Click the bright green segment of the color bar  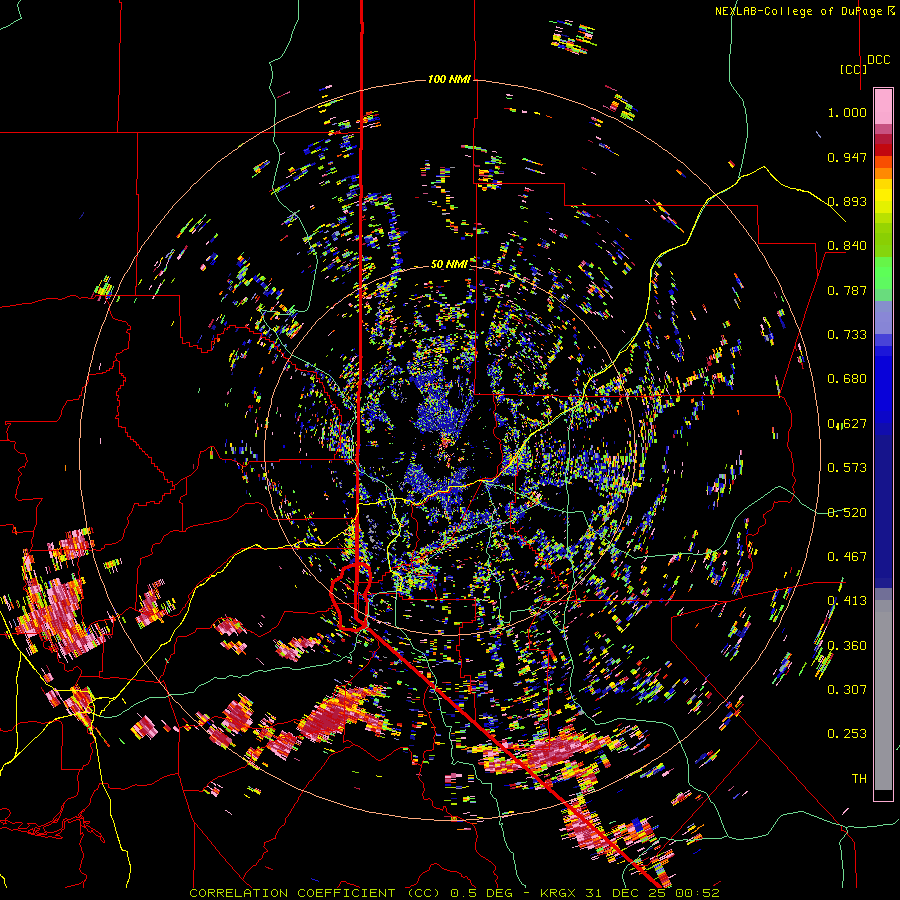pos(883,273)
